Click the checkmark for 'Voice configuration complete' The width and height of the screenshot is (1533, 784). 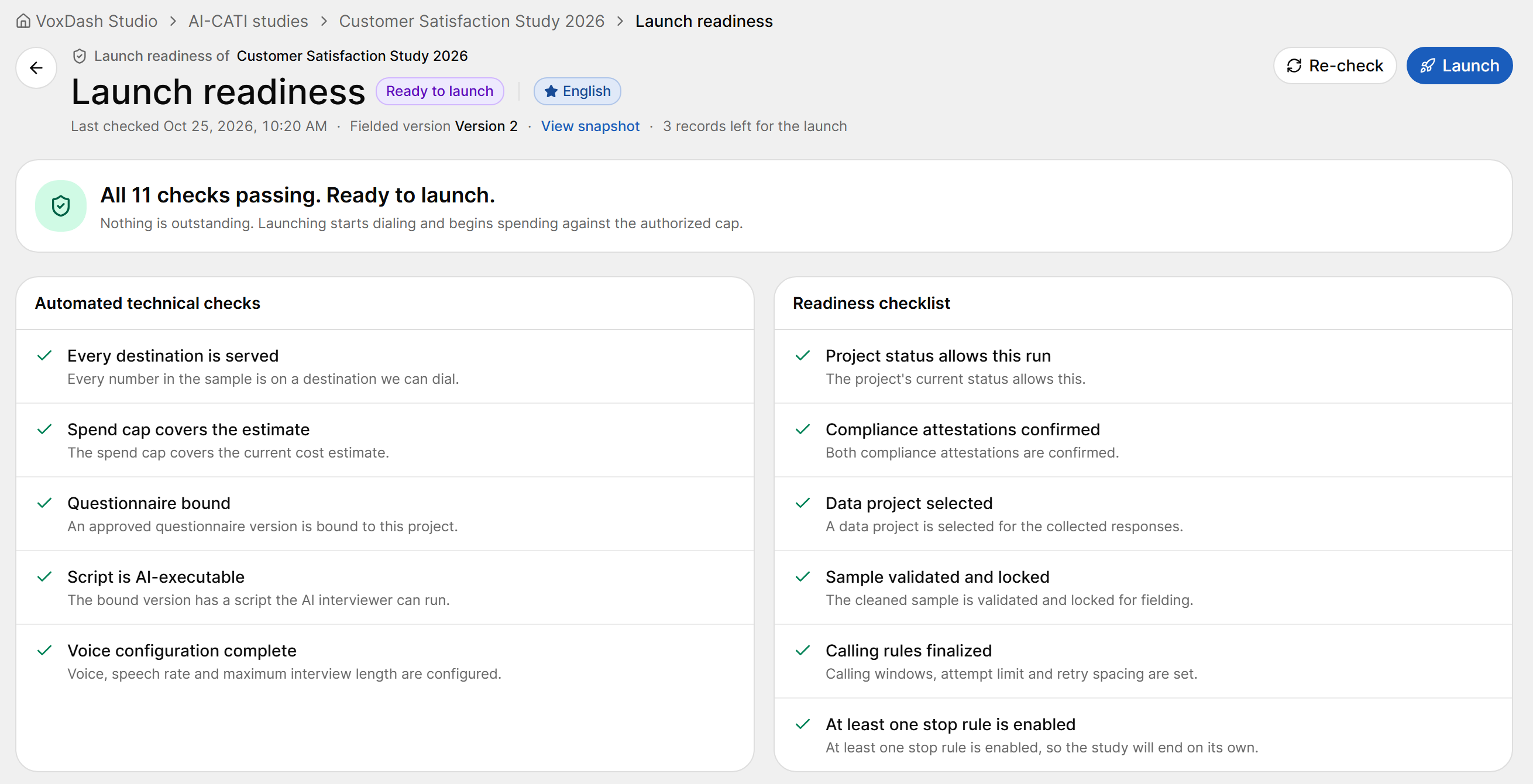[44, 651]
